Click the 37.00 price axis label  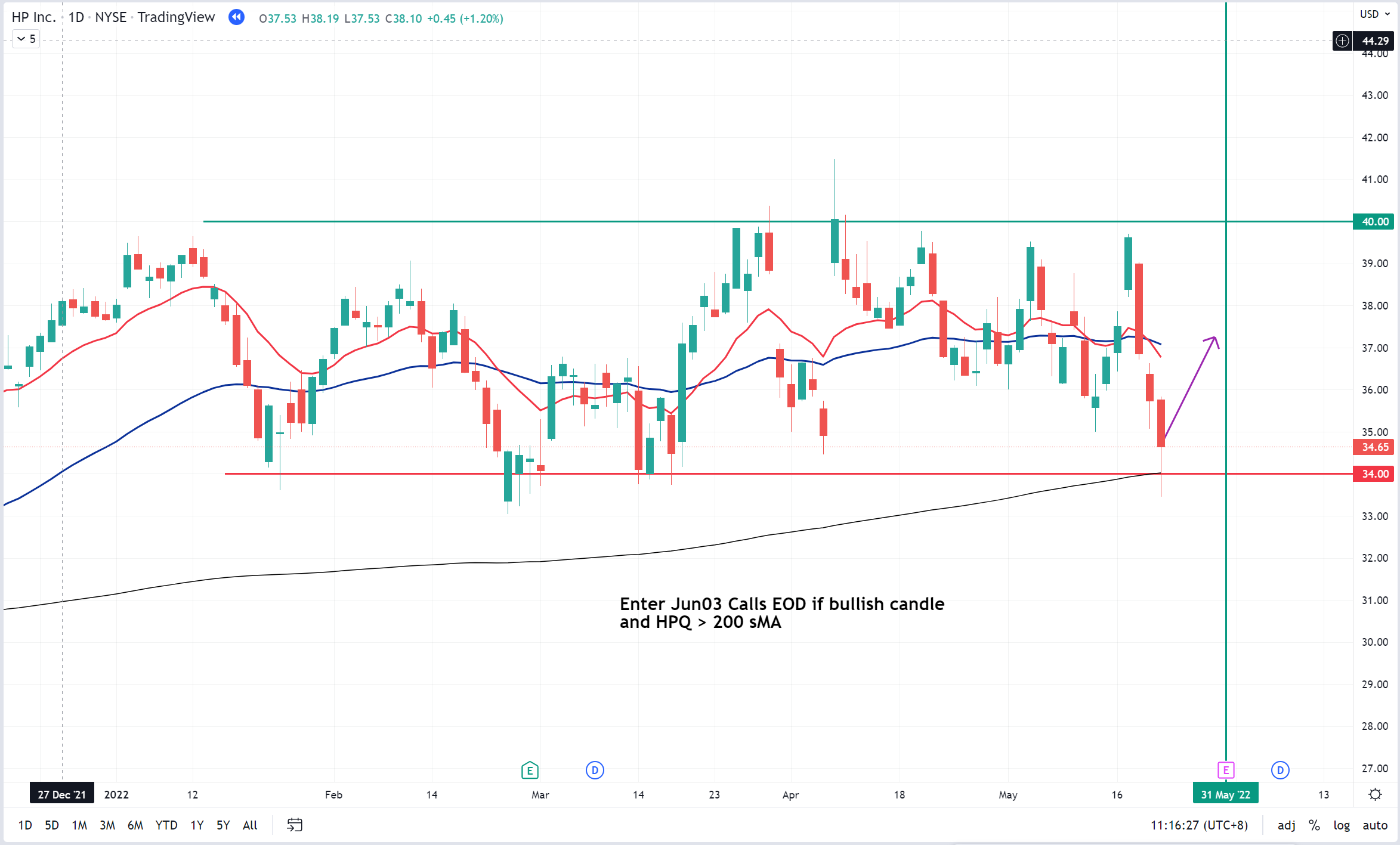[1374, 348]
